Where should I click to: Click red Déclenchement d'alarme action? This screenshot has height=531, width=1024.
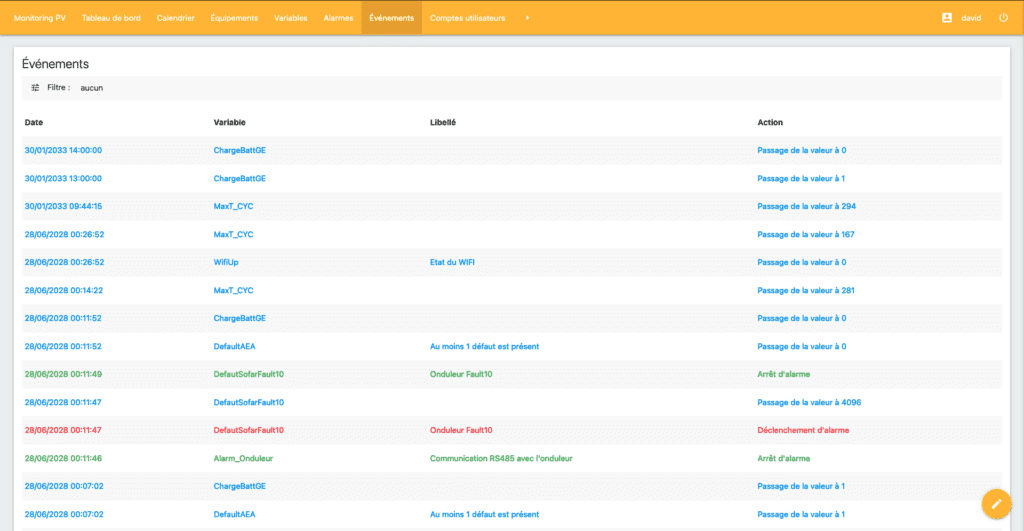click(x=805, y=430)
